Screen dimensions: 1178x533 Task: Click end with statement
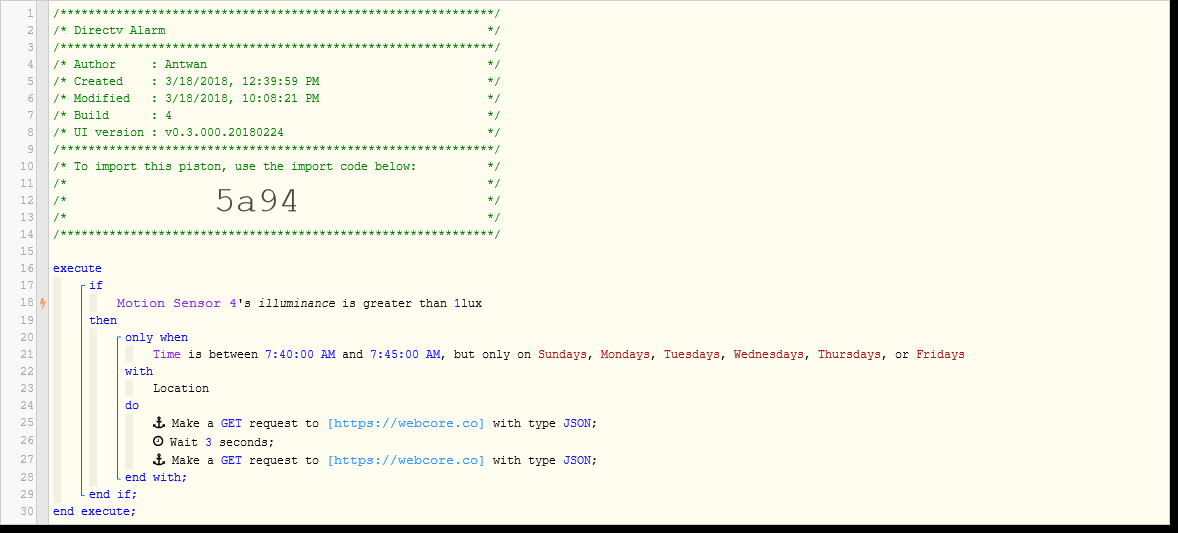point(156,477)
